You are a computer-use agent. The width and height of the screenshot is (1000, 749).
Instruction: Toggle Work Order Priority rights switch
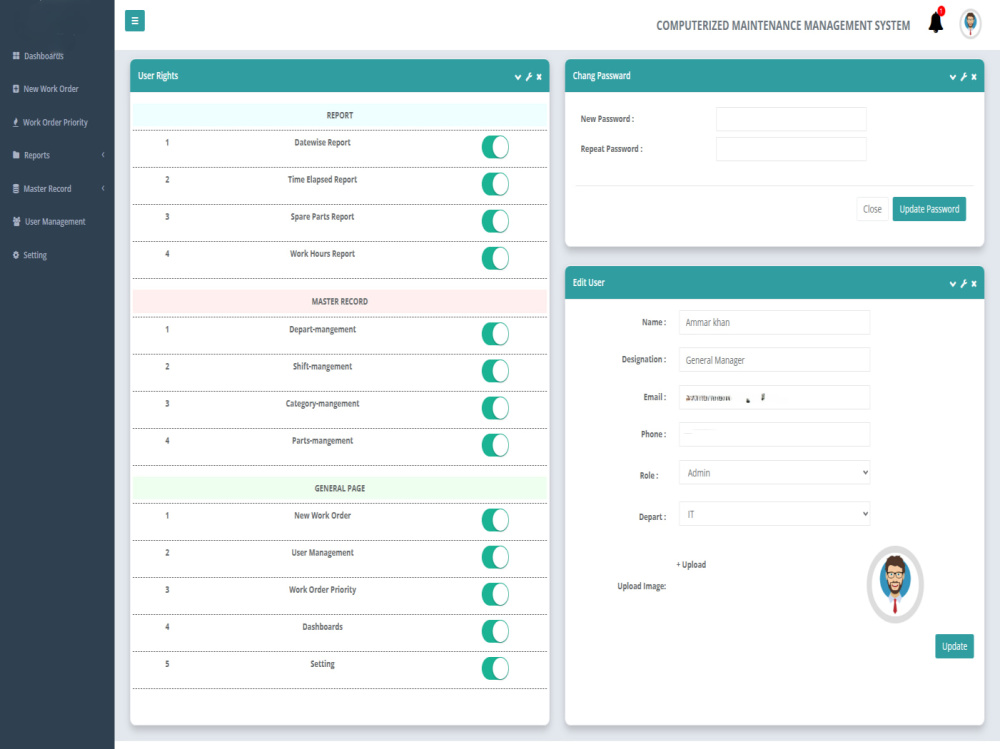[495, 593]
